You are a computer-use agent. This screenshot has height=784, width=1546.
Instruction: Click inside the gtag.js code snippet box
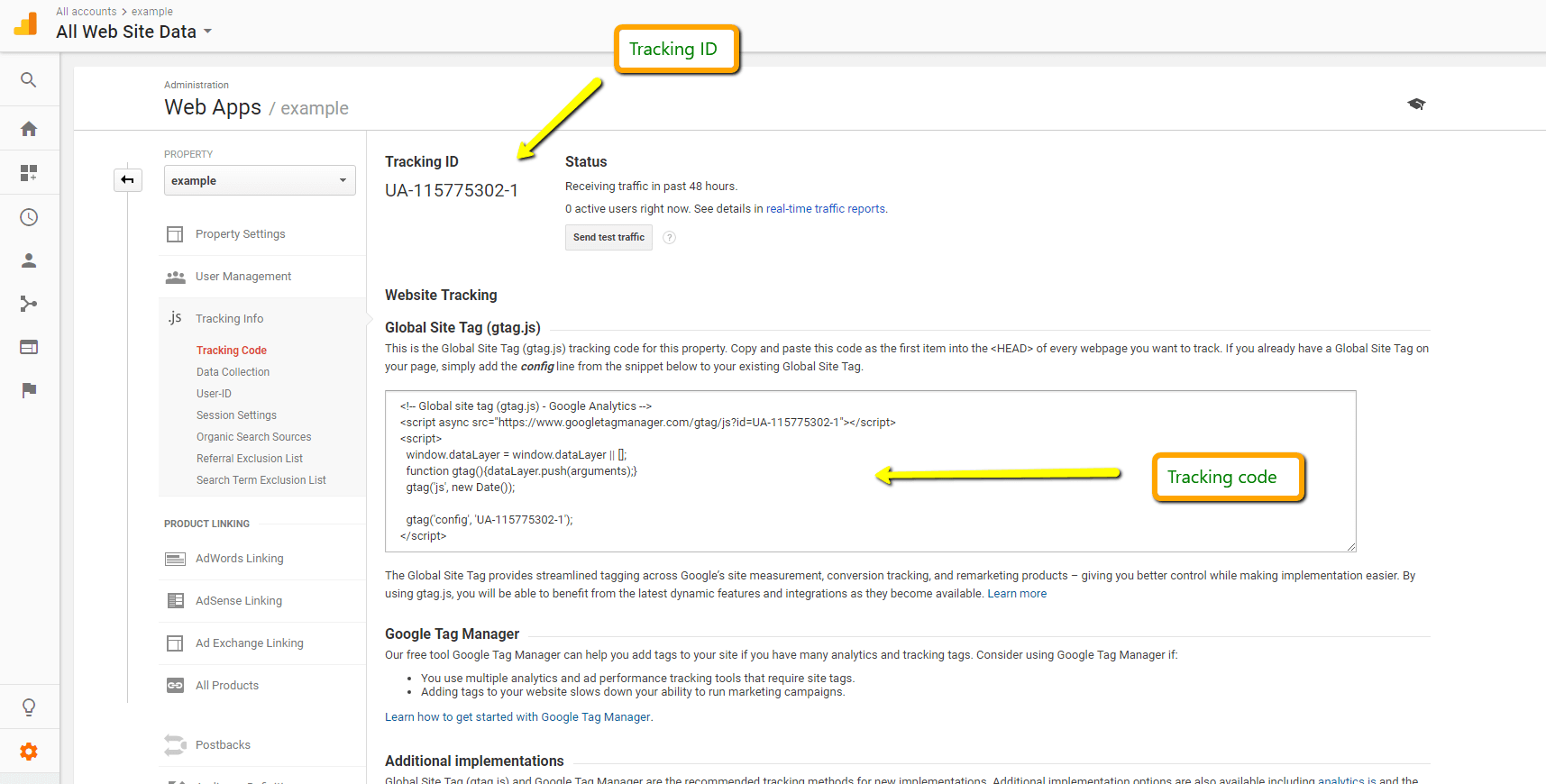(870, 471)
